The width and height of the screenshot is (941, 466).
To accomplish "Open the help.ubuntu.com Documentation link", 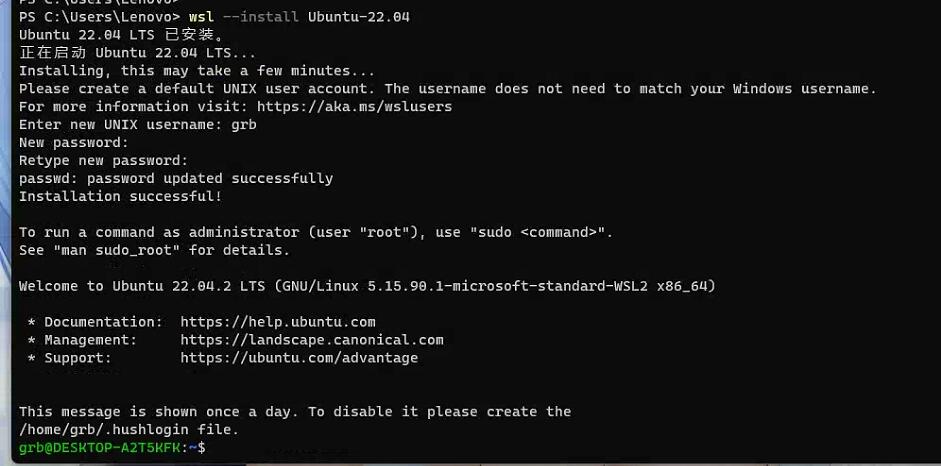I will pyautogui.click(x=278, y=322).
